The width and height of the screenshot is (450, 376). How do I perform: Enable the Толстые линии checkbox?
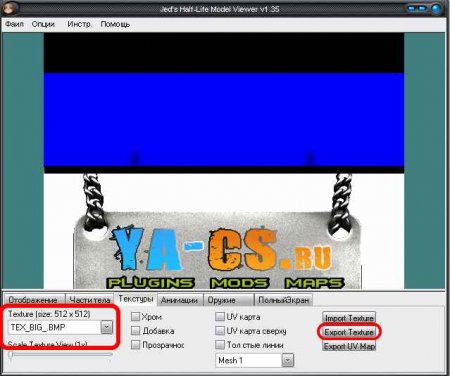(220, 345)
